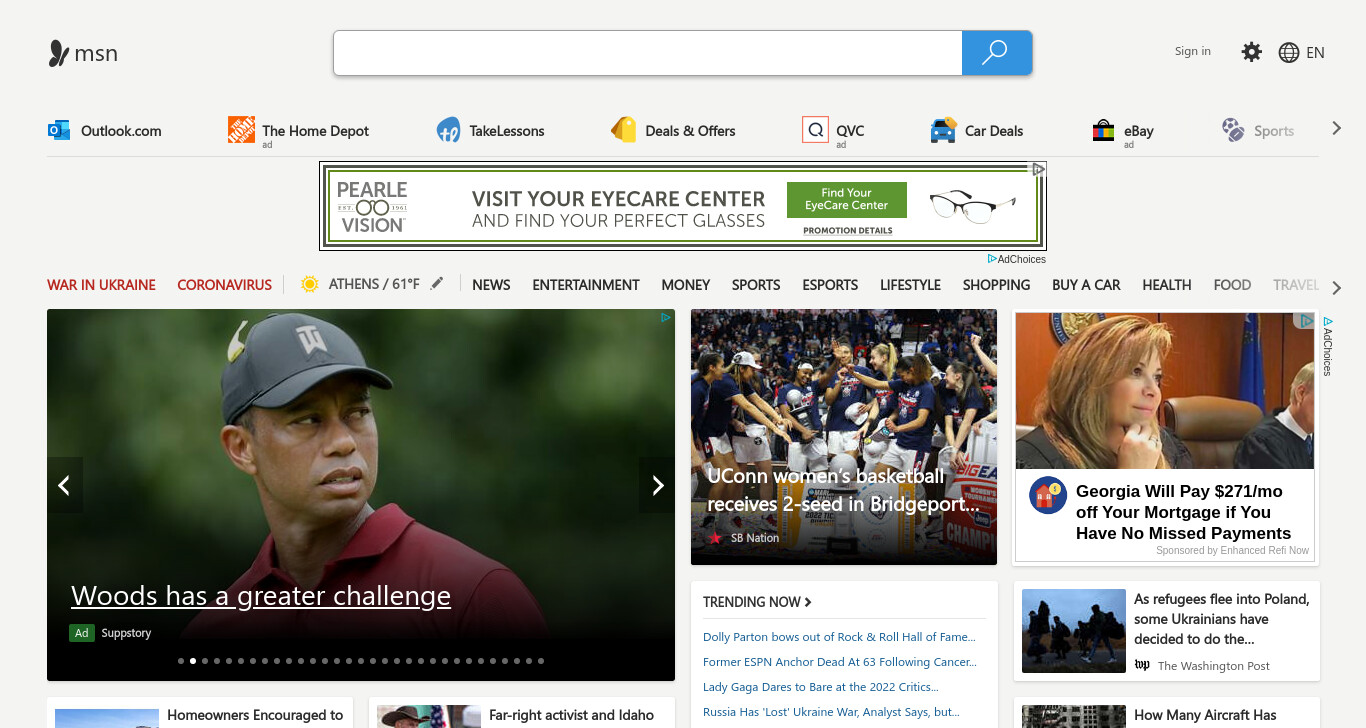The image size is (1366, 728).
Task: Open How Many Aircraft Has article
Action: [x=1205, y=715]
